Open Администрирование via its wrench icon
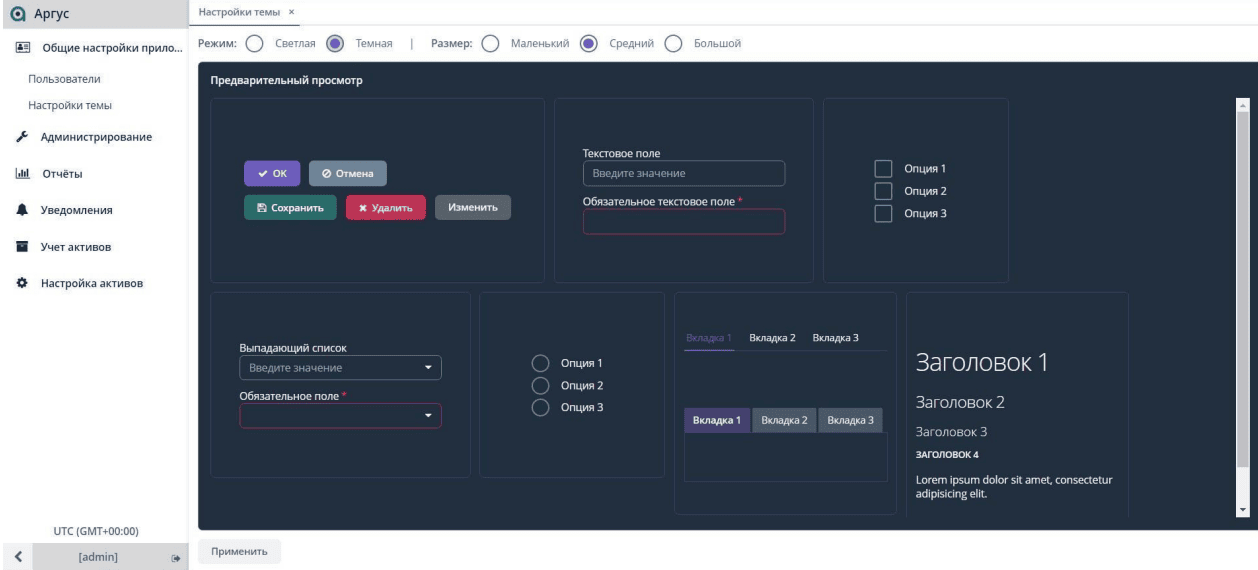 click(x=21, y=137)
